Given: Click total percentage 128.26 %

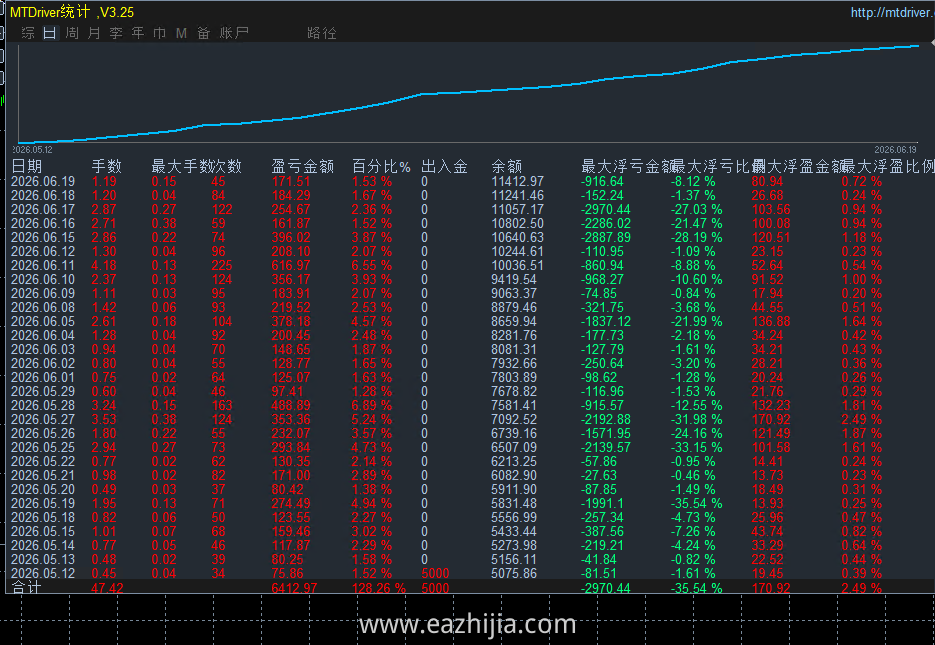Looking at the screenshot, I should click(379, 588).
